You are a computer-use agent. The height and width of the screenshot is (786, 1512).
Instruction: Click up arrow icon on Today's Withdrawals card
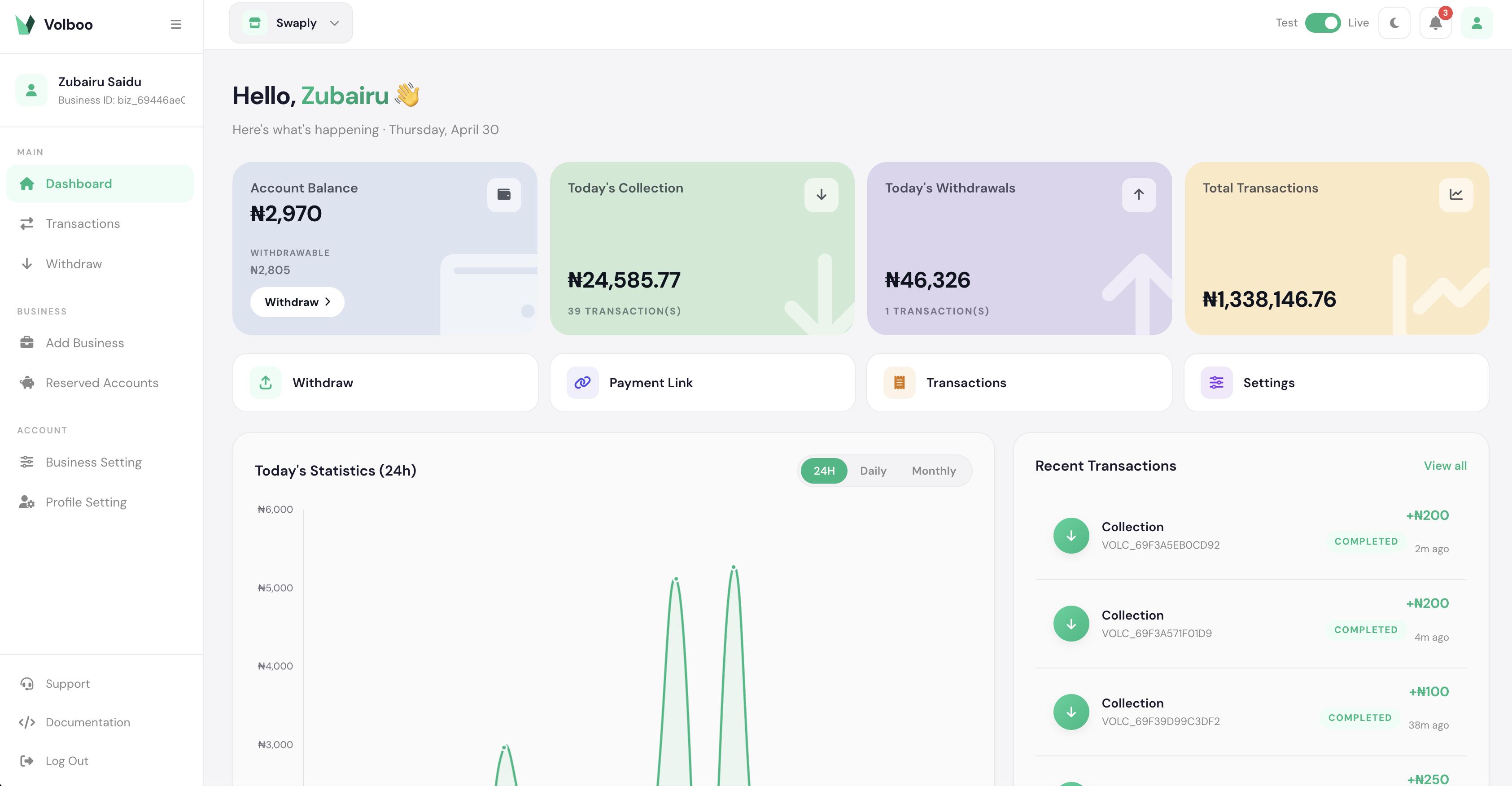point(1139,195)
